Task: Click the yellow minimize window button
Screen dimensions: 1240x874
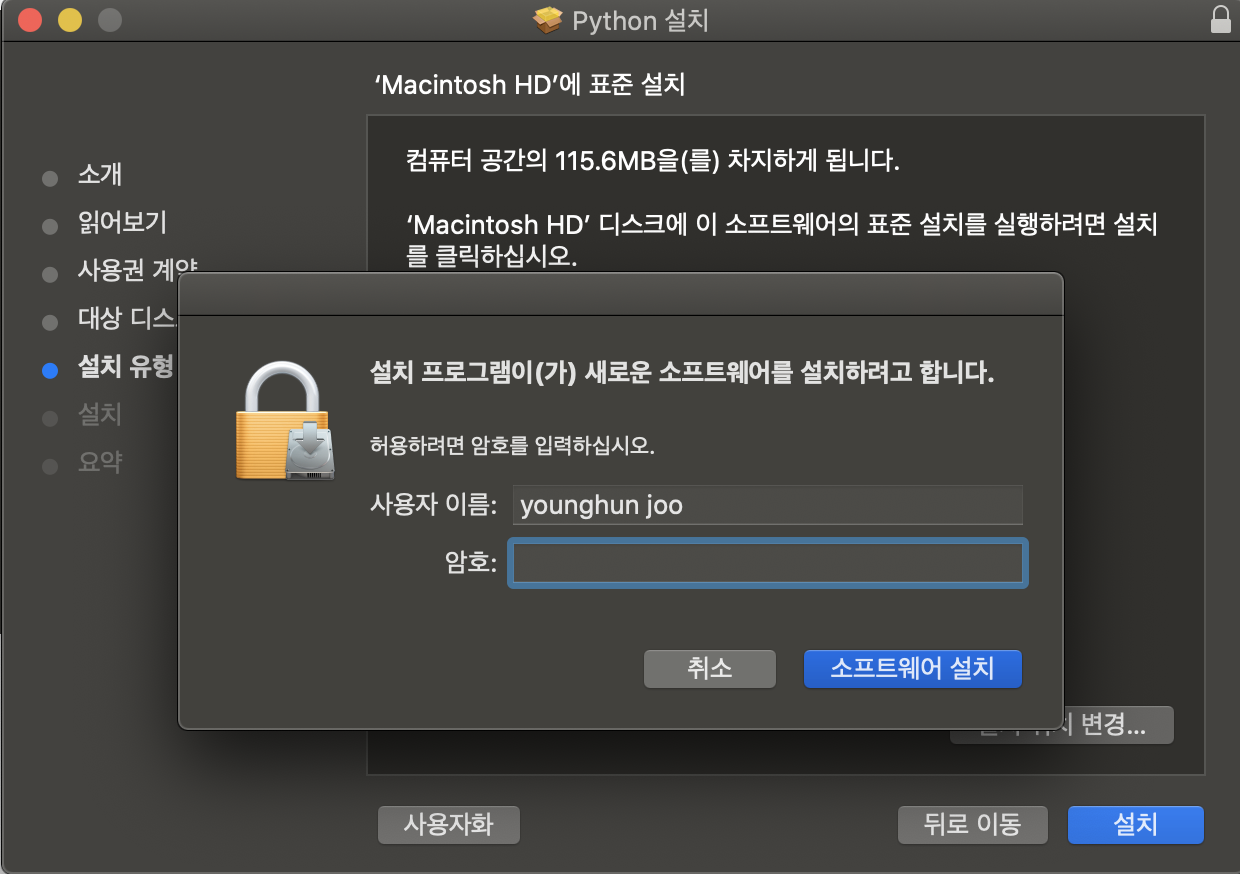Action: (70, 19)
